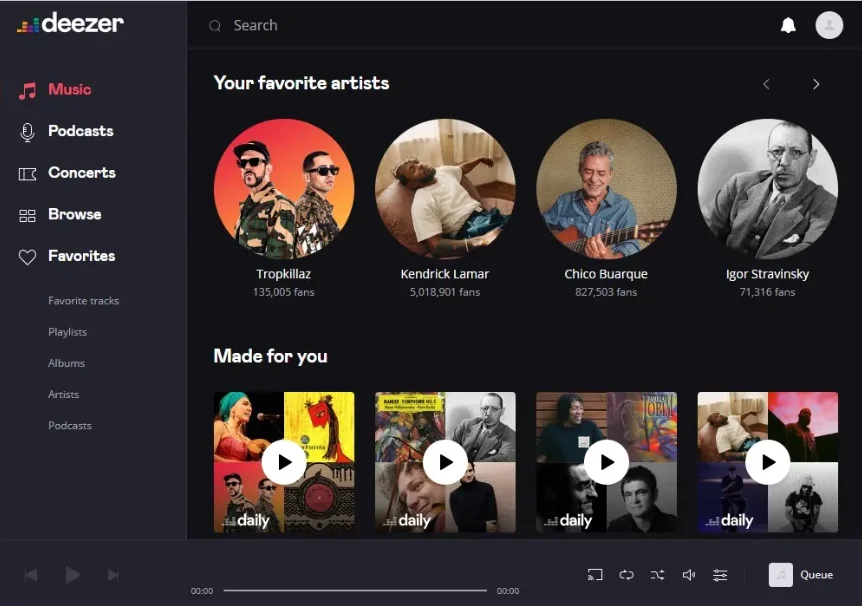Open Chico Buarque artist photo
This screenshot has width=862, height=607.
pyautogui.click(x=606, y=189)
